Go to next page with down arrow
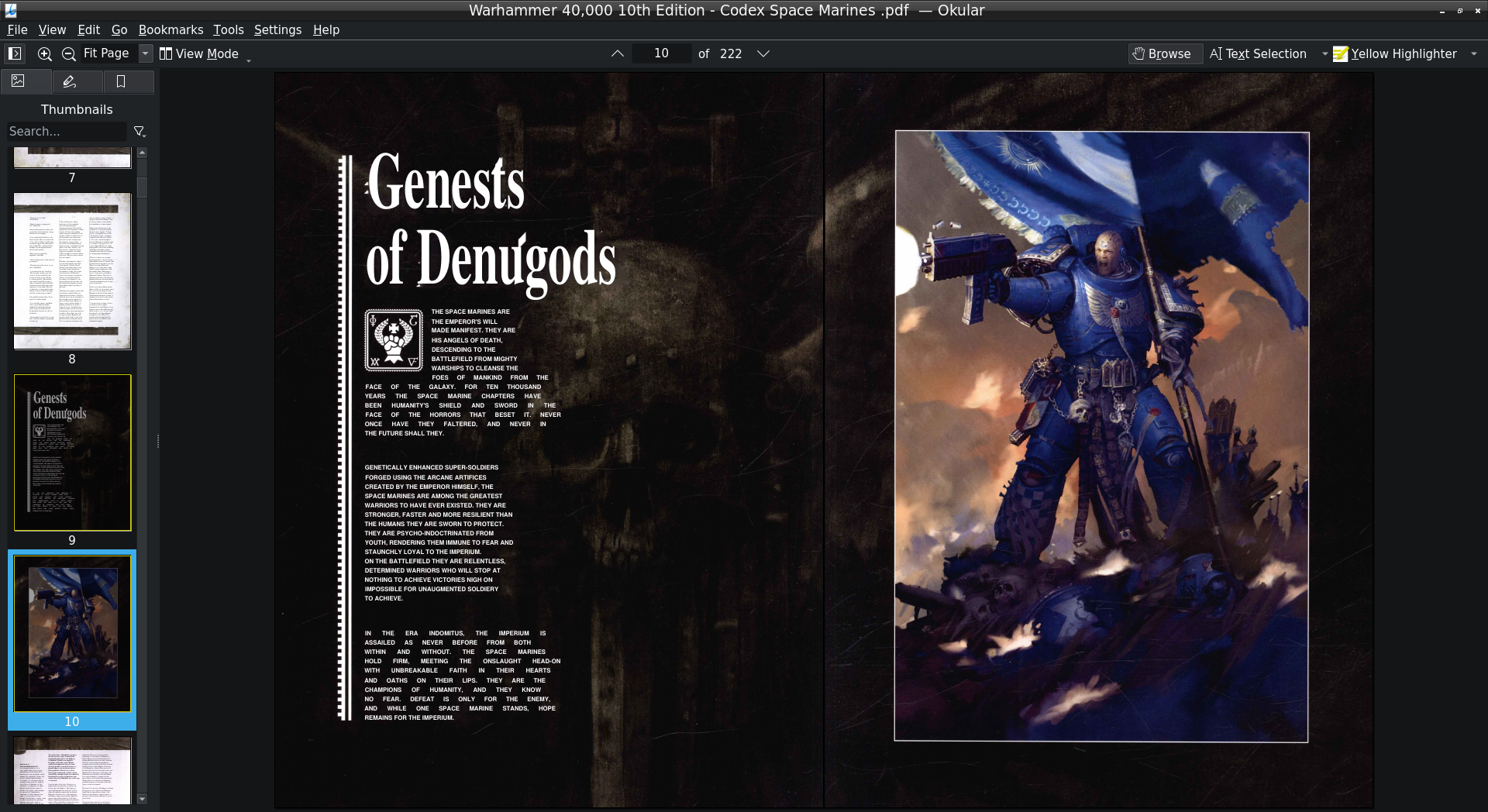The width and height of the screenshot is (1488, 812). click(763, 53)
